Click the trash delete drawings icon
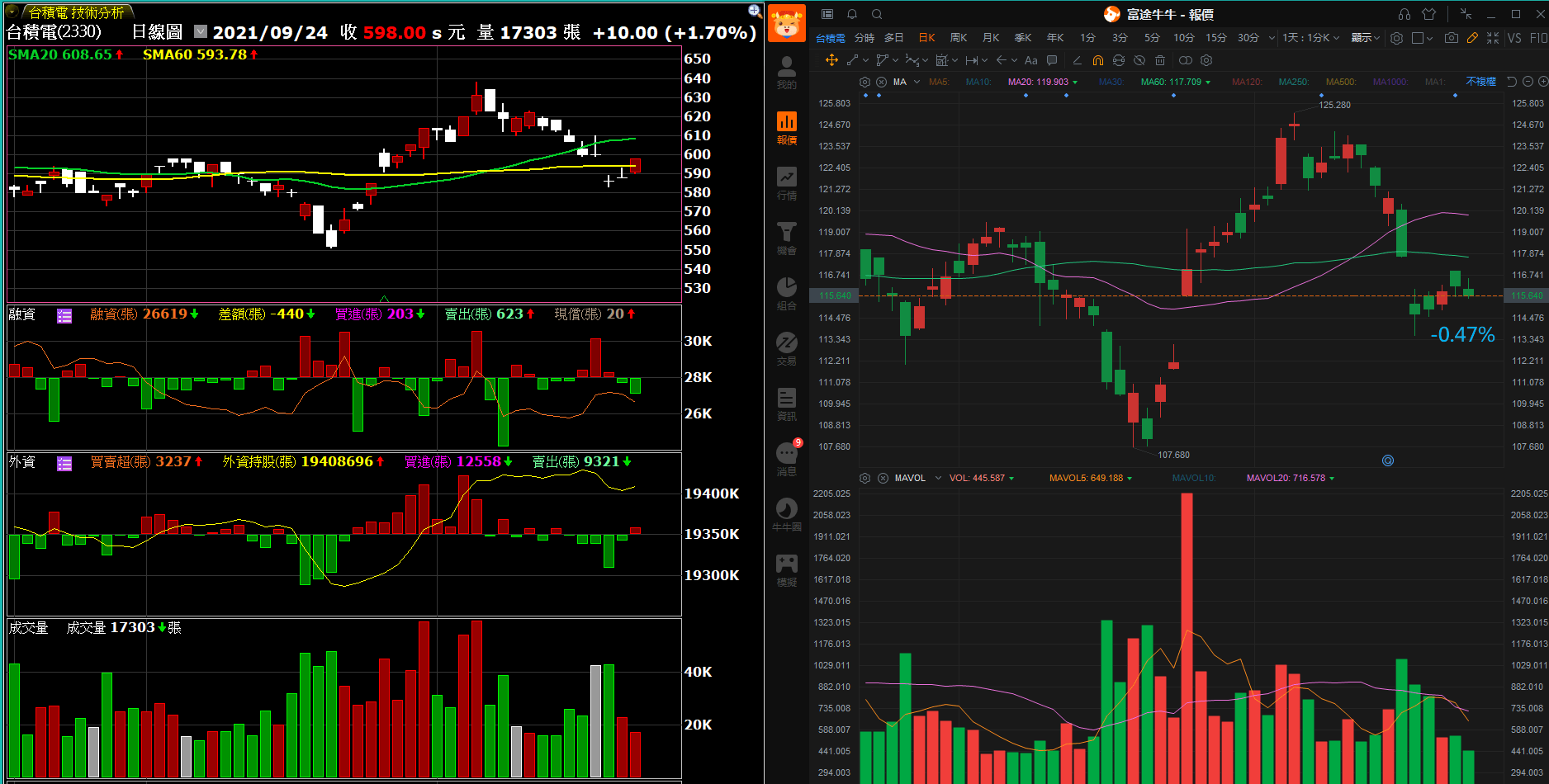This screenshot has width=1549, height=784. (1160, 60)
